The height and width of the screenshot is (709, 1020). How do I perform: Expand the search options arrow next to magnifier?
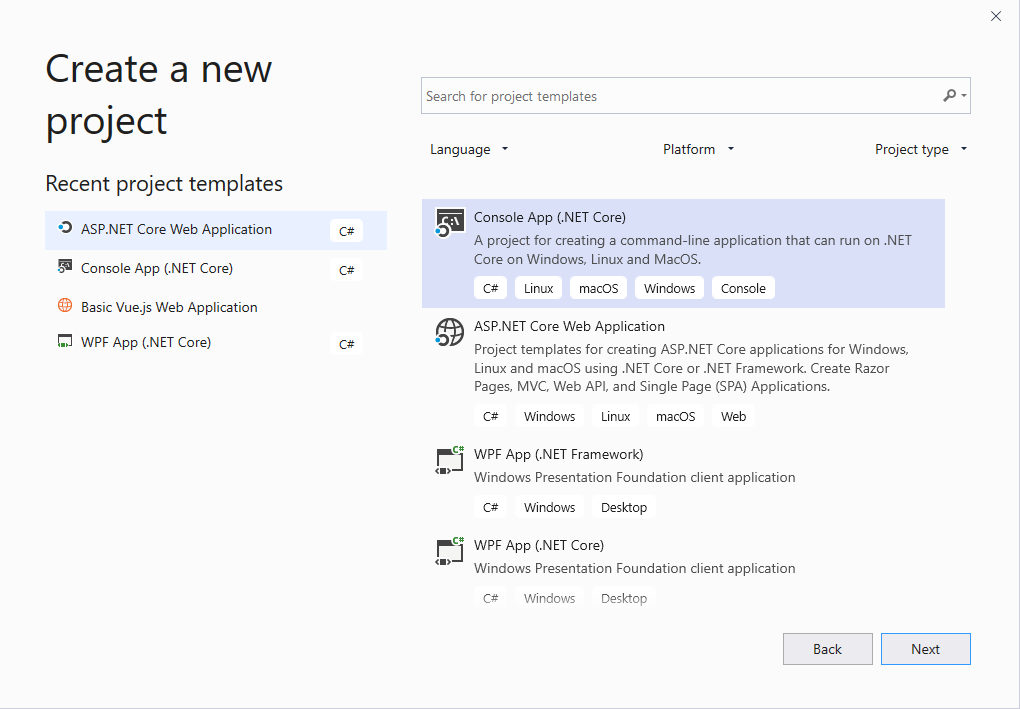tap(964, 96)
